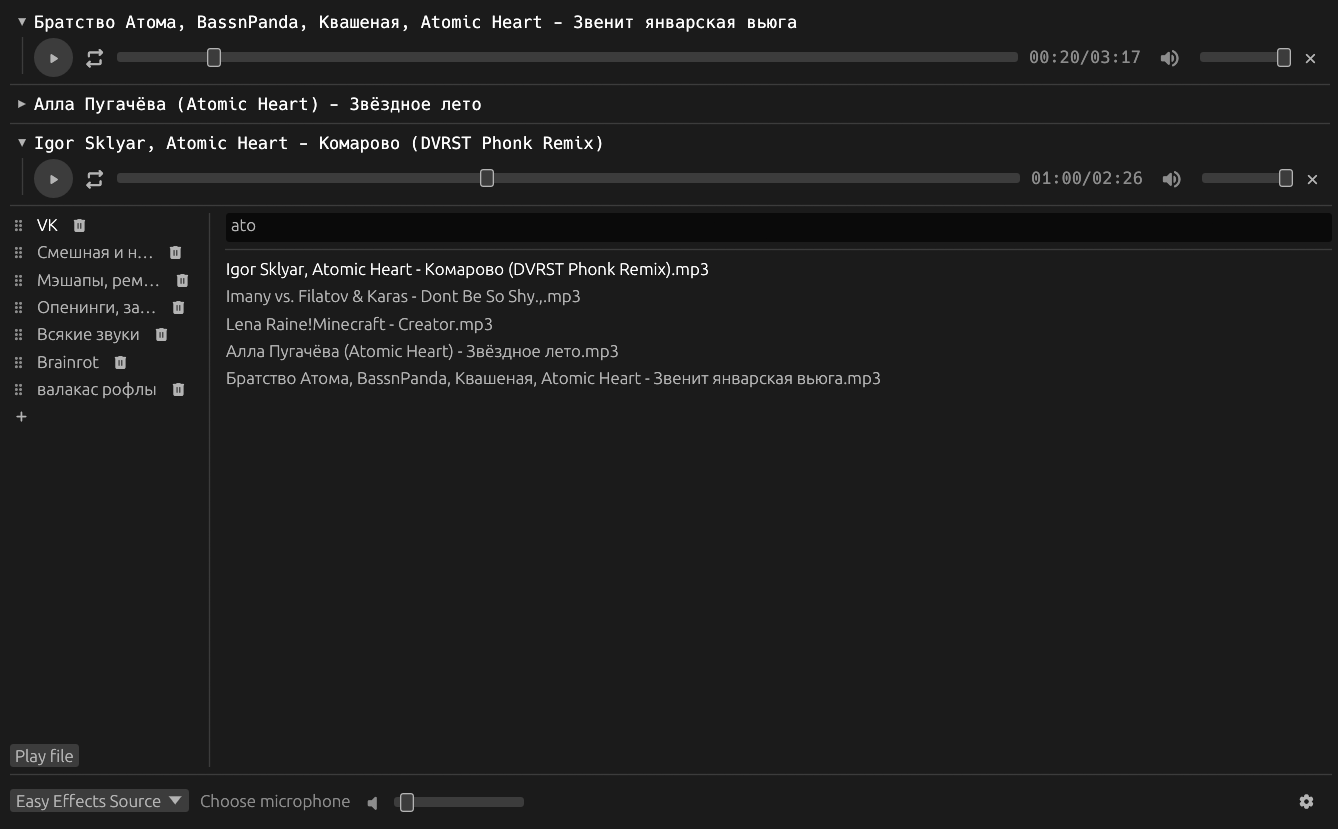Click Choose microphone
This screenshot has width=1338, height=829.
(x=275, y=801)
